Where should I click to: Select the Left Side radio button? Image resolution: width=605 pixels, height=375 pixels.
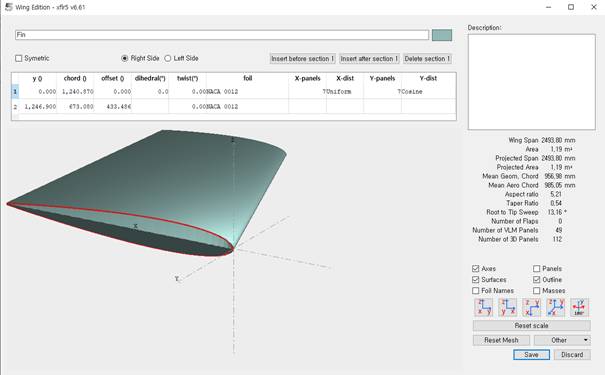pos(167,58)
